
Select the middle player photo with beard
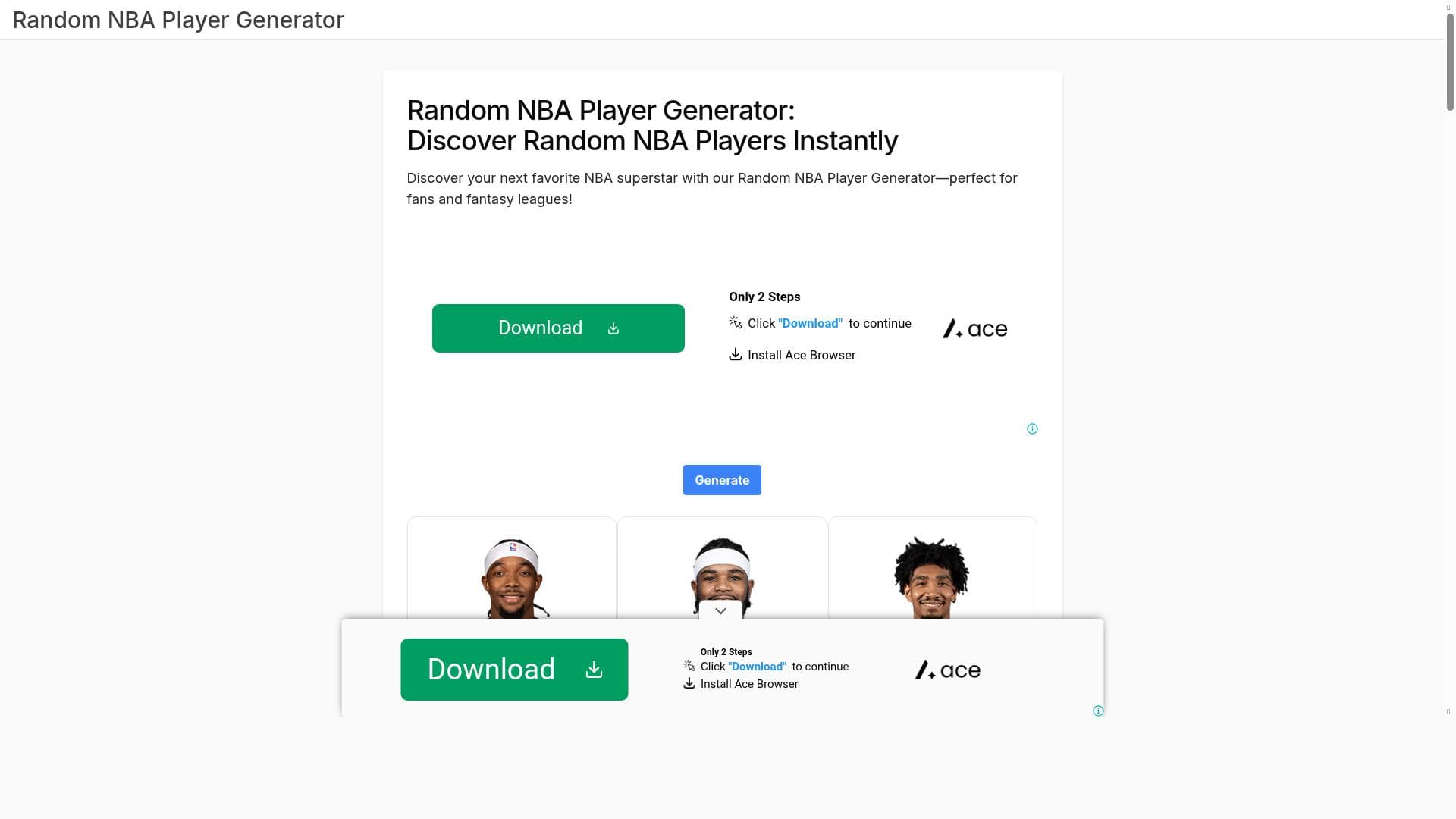(721, 576)
